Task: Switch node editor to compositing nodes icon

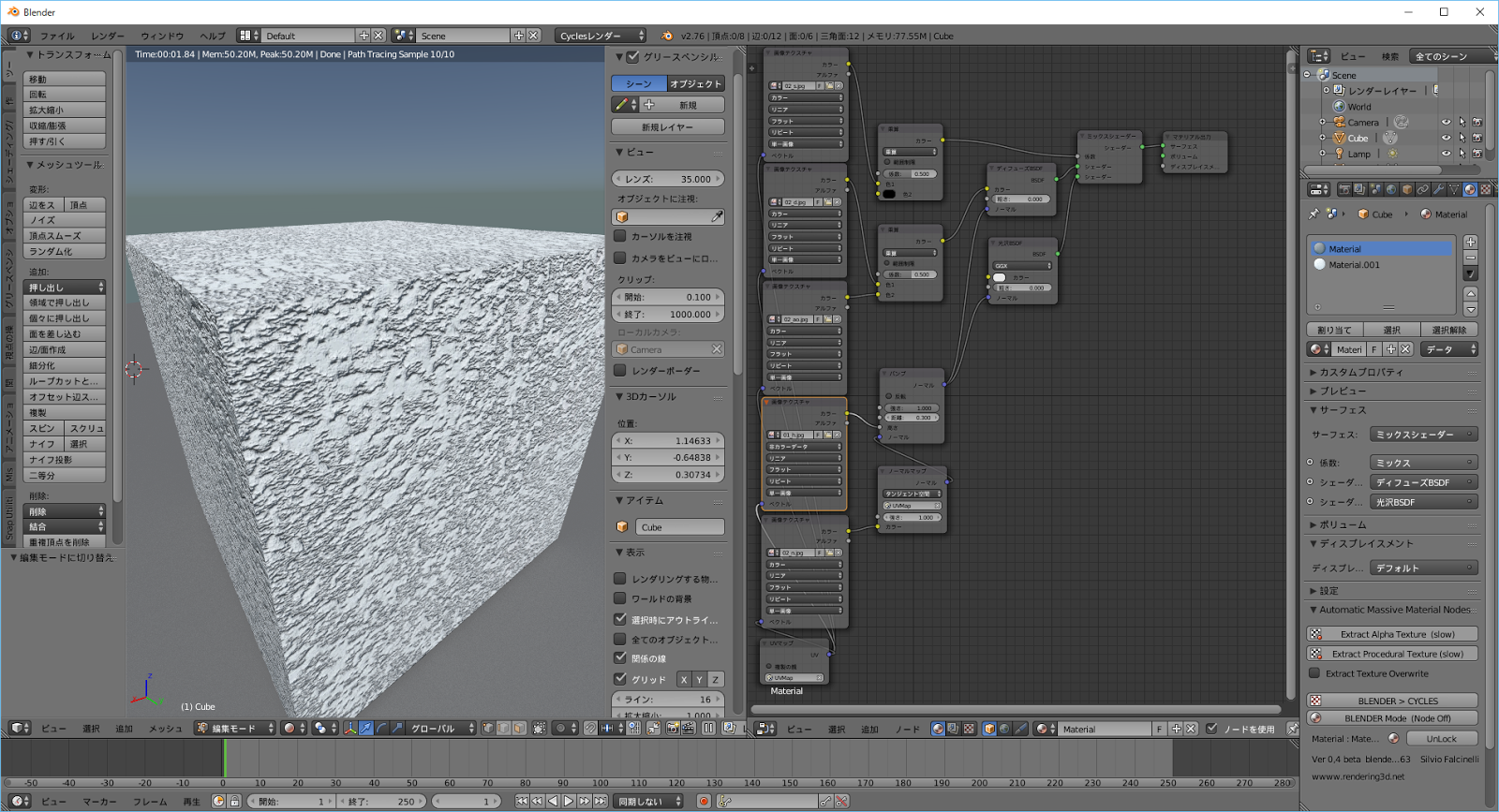Action: click(953, 729)
